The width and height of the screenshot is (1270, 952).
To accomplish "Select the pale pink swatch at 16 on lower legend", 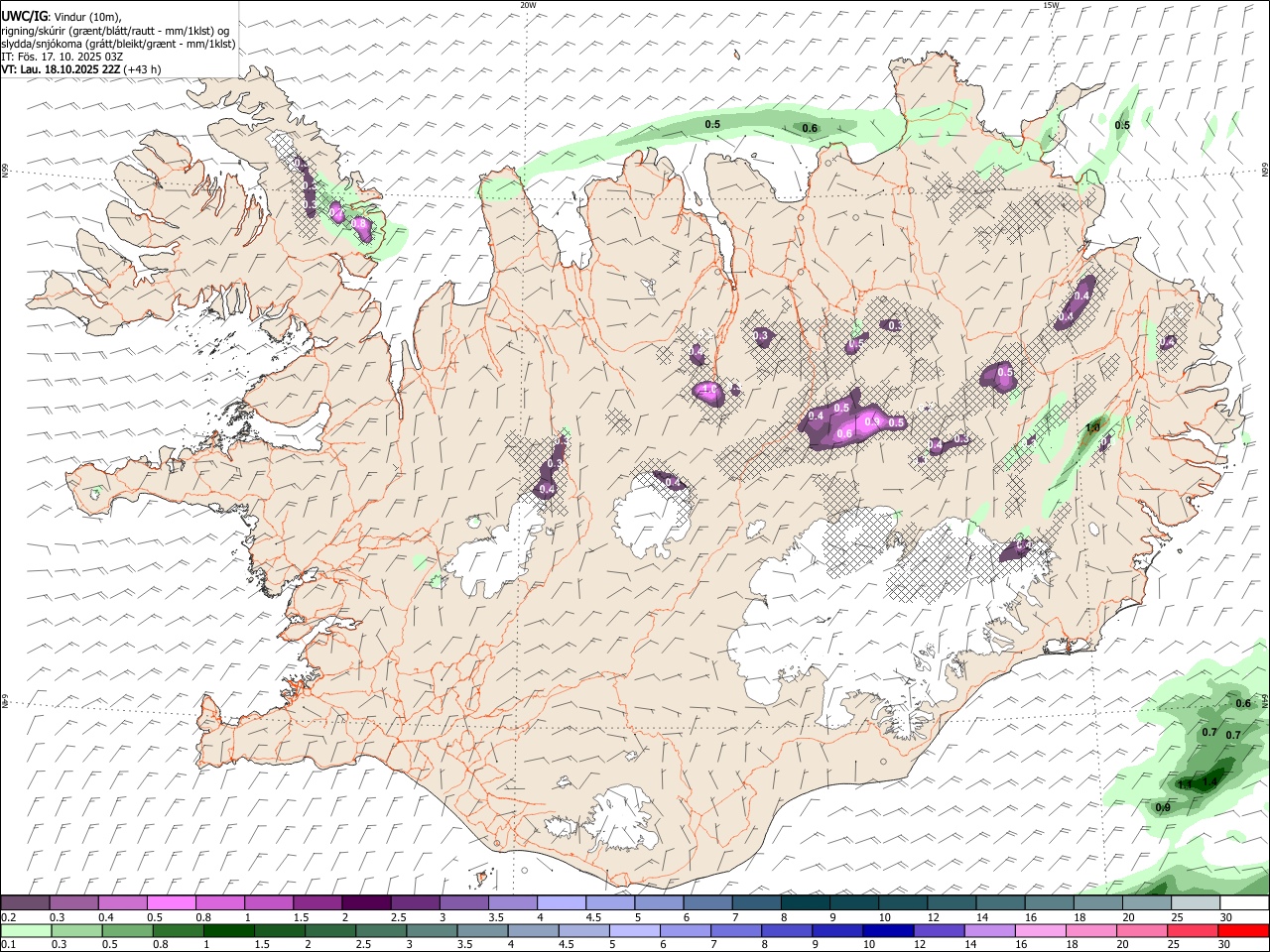I will click(x=1040, y=930).
